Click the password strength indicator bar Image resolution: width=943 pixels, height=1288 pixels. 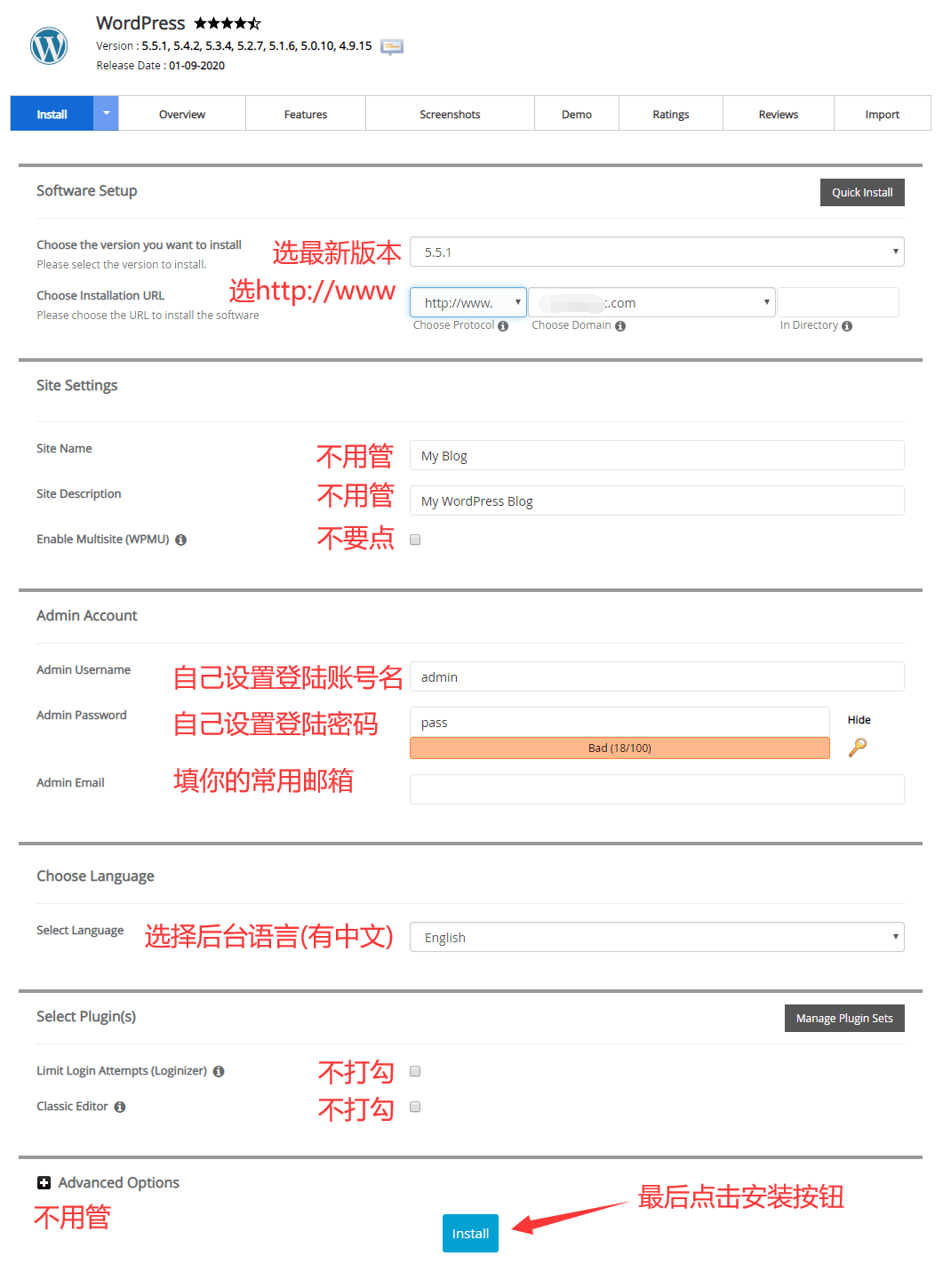(x=619, y=748)
